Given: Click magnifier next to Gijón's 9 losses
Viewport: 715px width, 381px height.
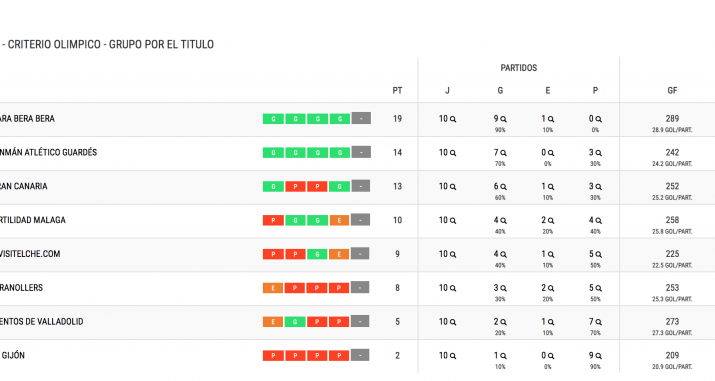Looking at the screenshot, I should (x=599, y=356).
